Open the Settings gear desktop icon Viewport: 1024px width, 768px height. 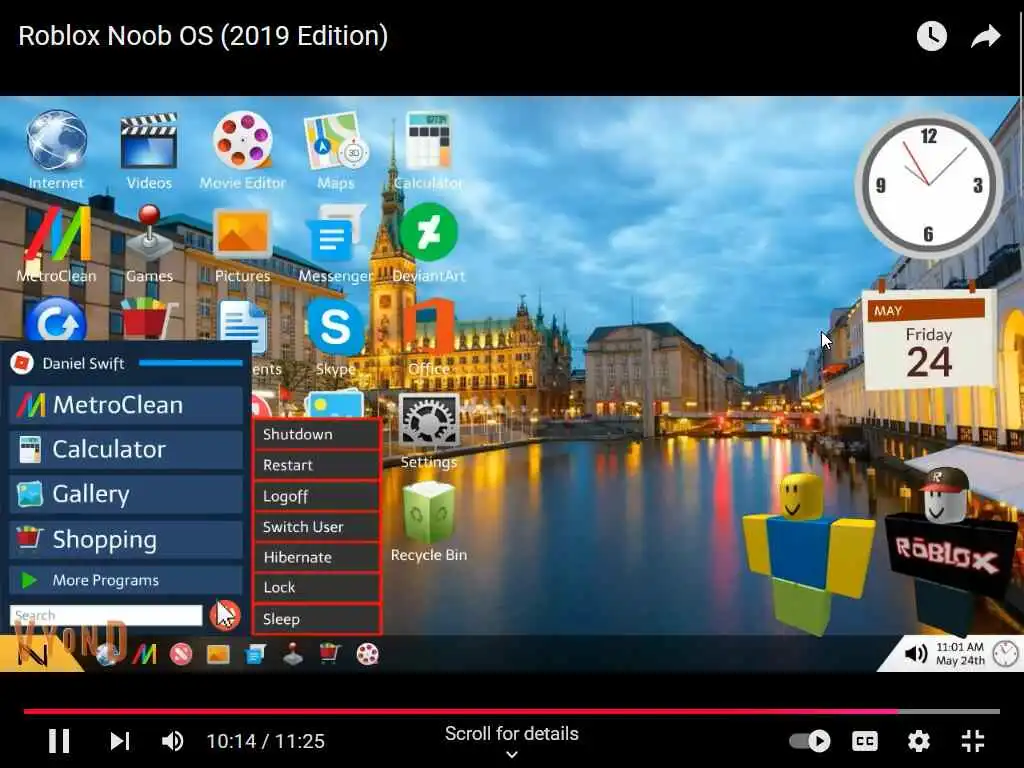tap(428, 421)
